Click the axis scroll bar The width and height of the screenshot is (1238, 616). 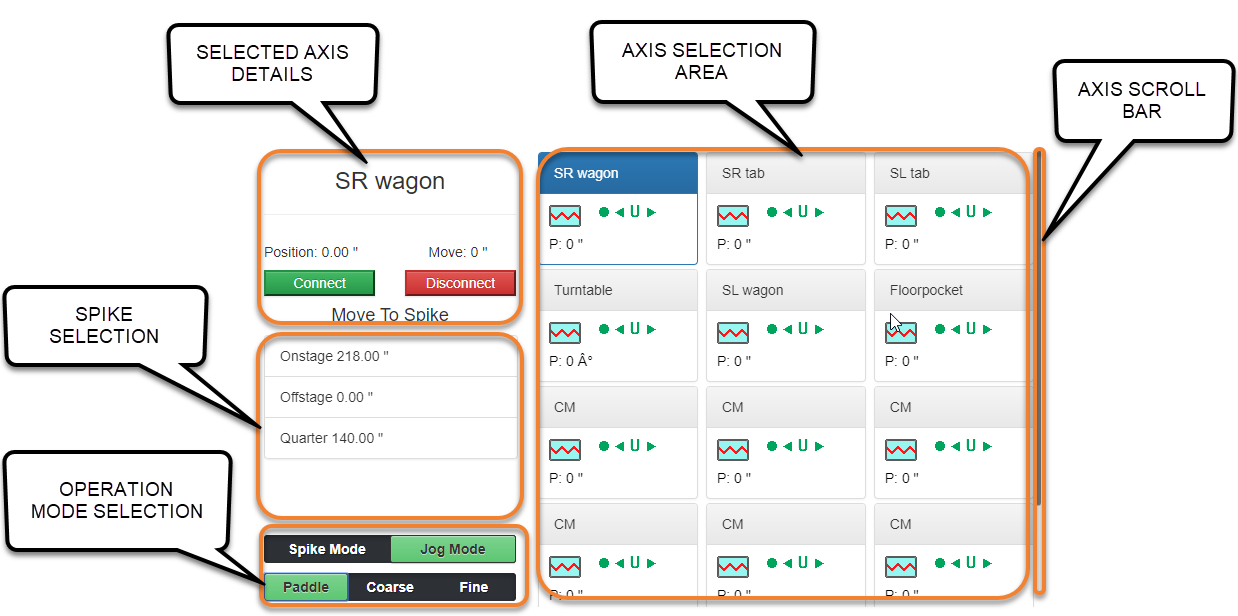[1039, 330]
